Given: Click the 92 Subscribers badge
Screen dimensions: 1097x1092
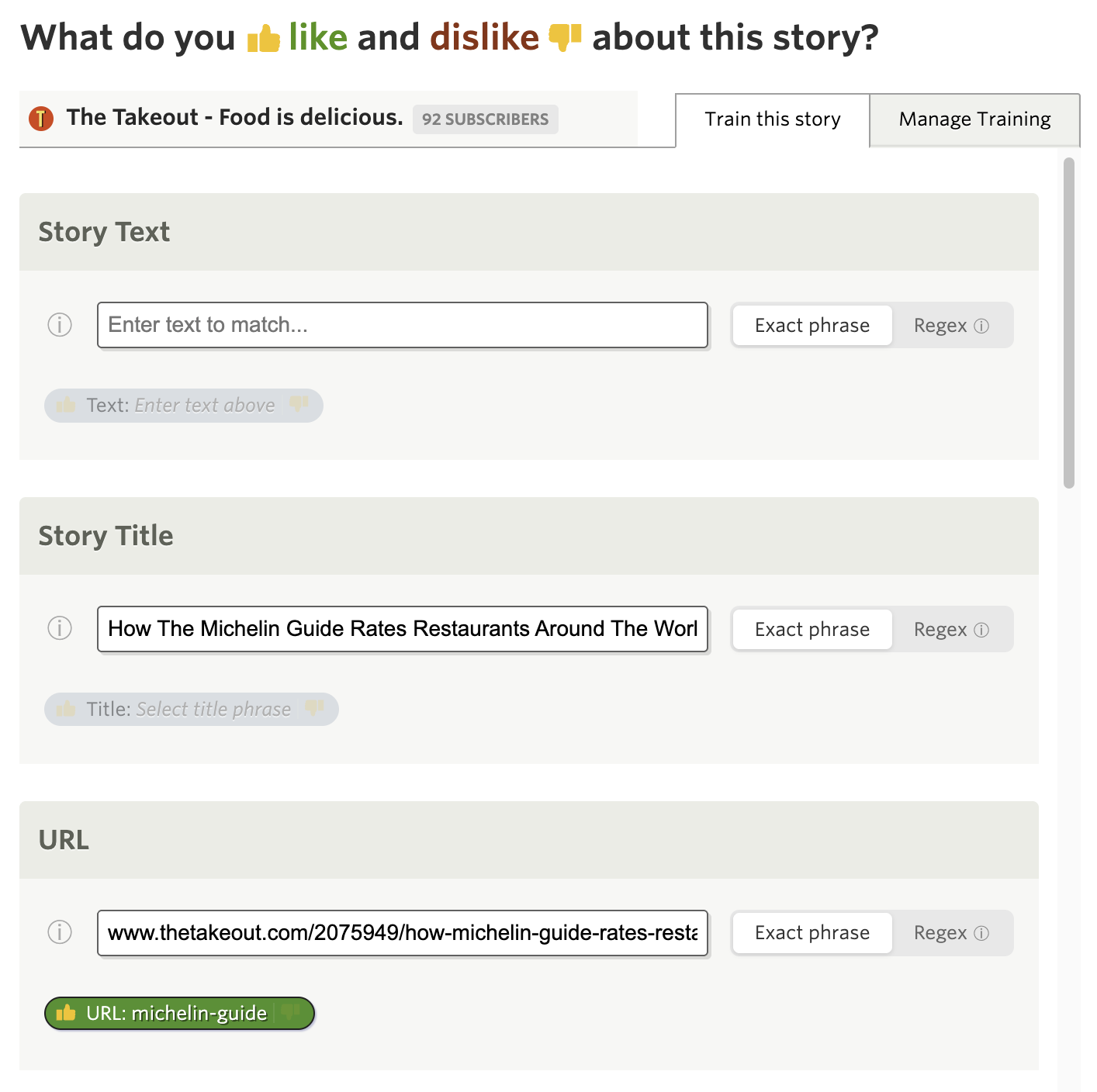Looking at the screenshot, I should (x=485, y=119).
